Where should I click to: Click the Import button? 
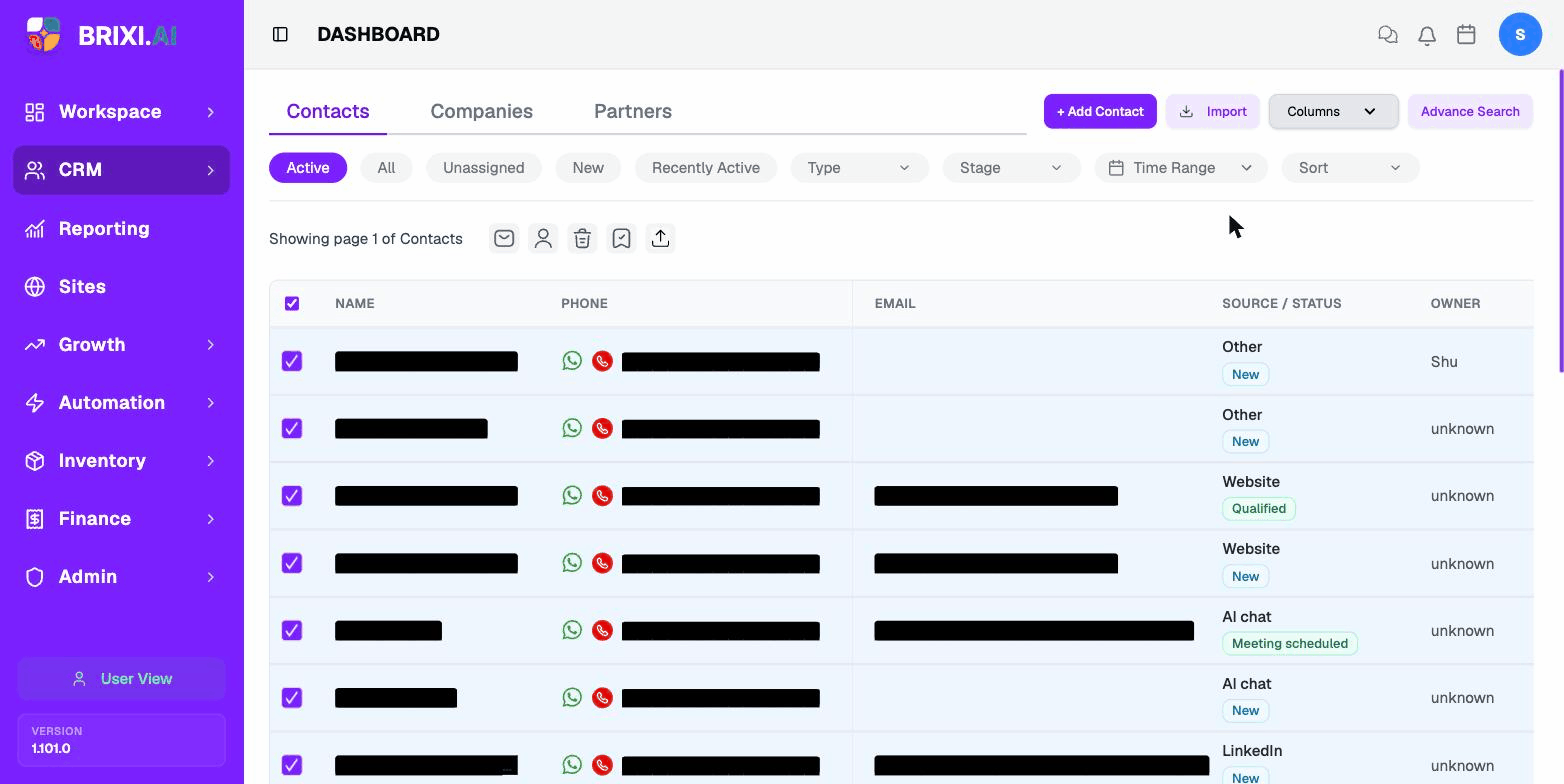click(1212, 111)
